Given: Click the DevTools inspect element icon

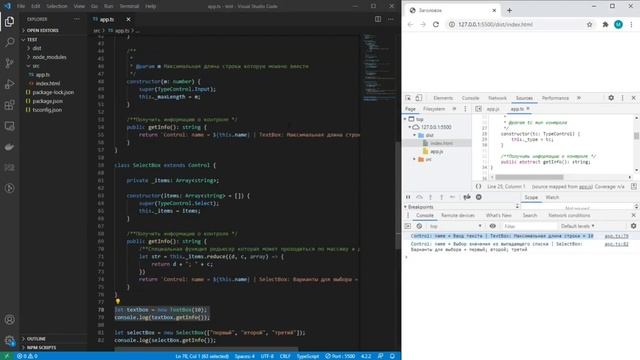Looking at the screenshot, I should [x=408, y=98].
